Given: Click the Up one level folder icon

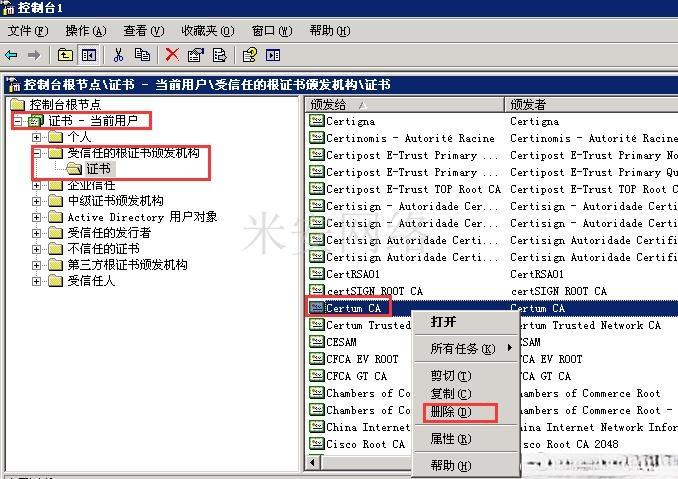Looking at the screenshot, I should (x=65, y=55).
